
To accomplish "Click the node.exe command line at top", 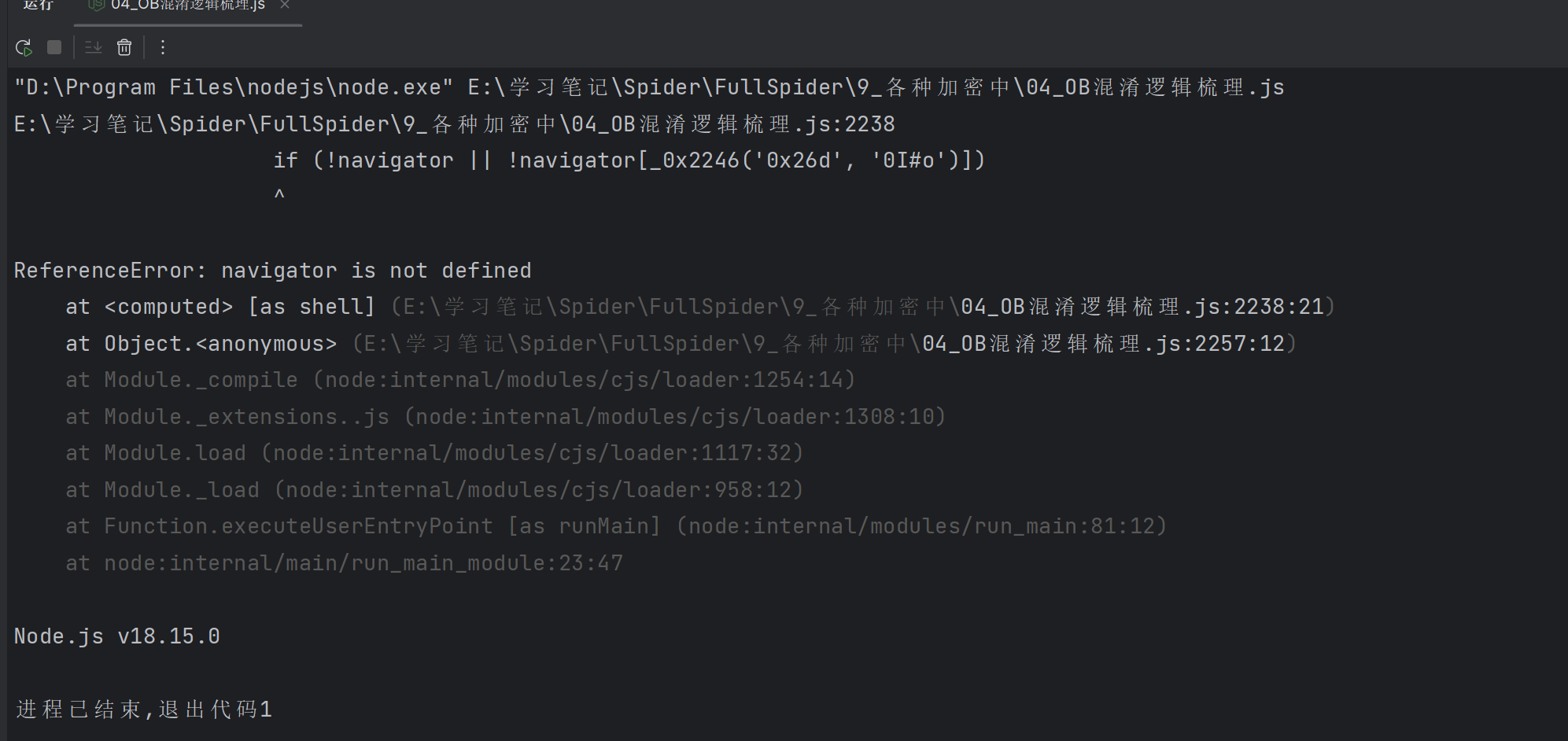I will (x=649, y=87).
